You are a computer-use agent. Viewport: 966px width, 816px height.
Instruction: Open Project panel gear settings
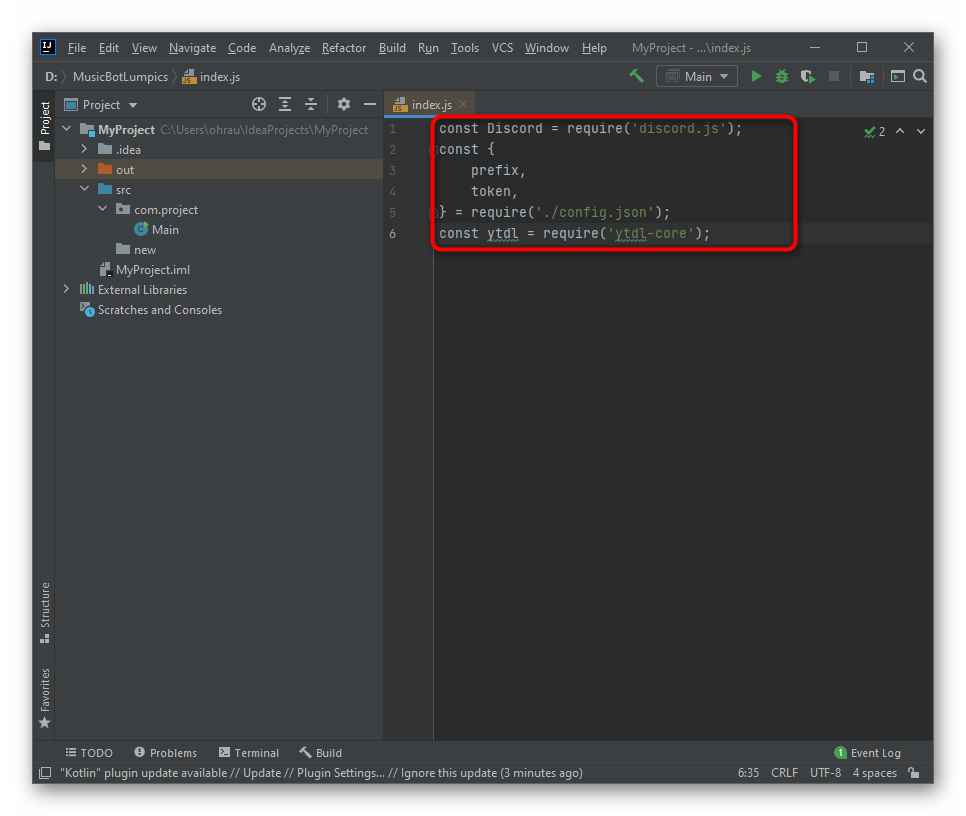pos(344,104)
